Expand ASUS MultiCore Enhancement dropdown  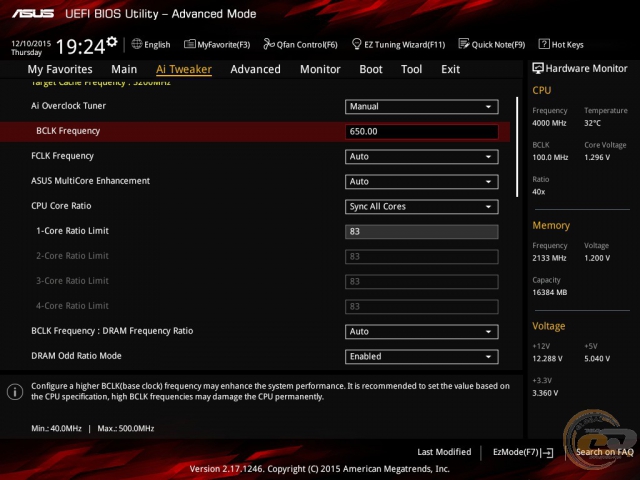point(421,182)
